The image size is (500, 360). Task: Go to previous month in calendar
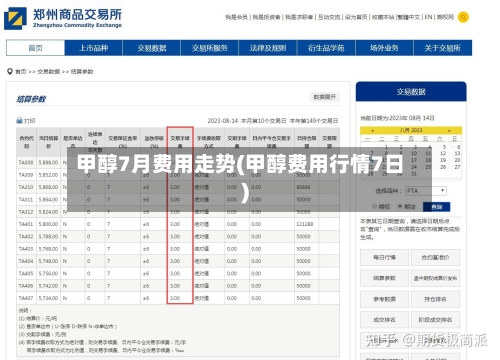[x=372, y=130]
